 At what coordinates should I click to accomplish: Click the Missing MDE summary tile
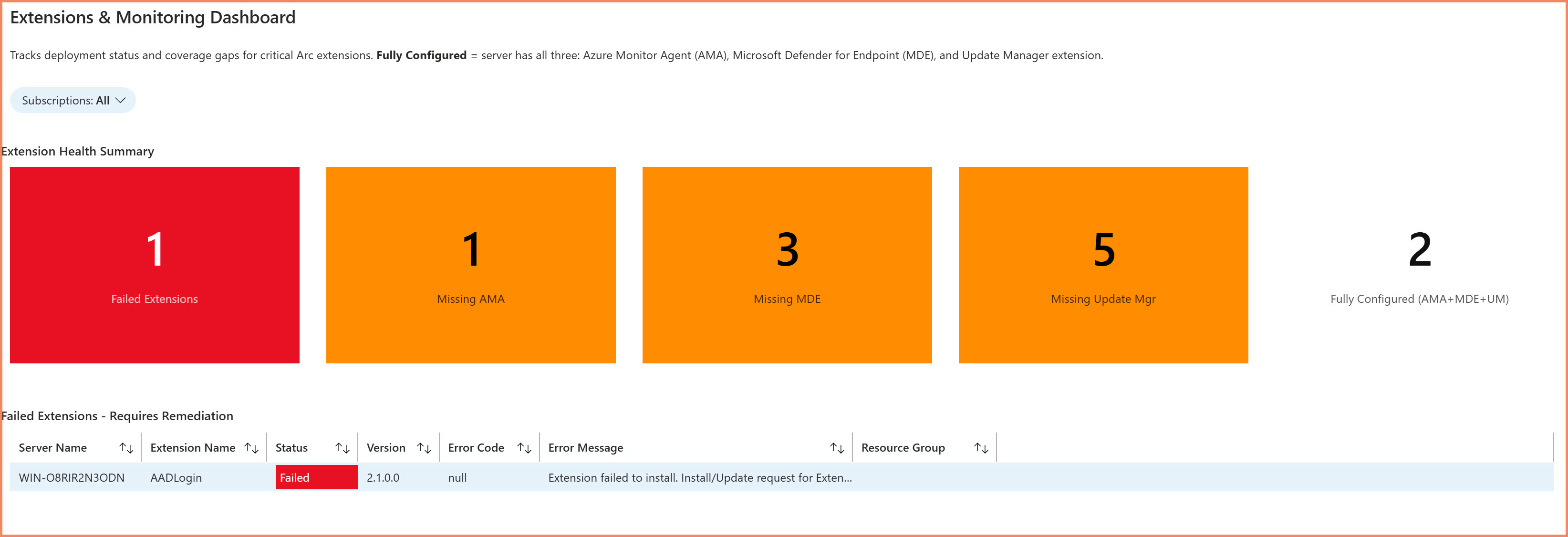click(x=787, y=265)
